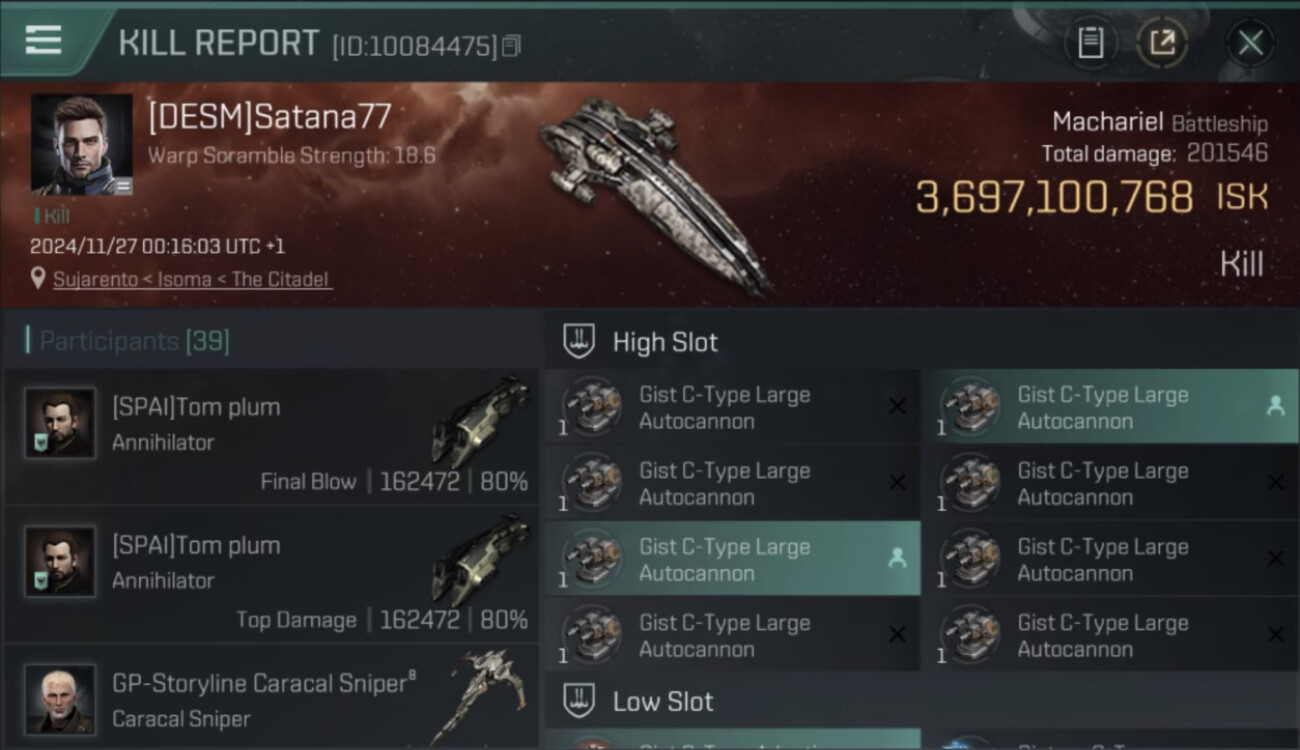The width and height of the screenshot is (1300, 750).
Task: Click the location pin icon
Action: tap(40, 279)
